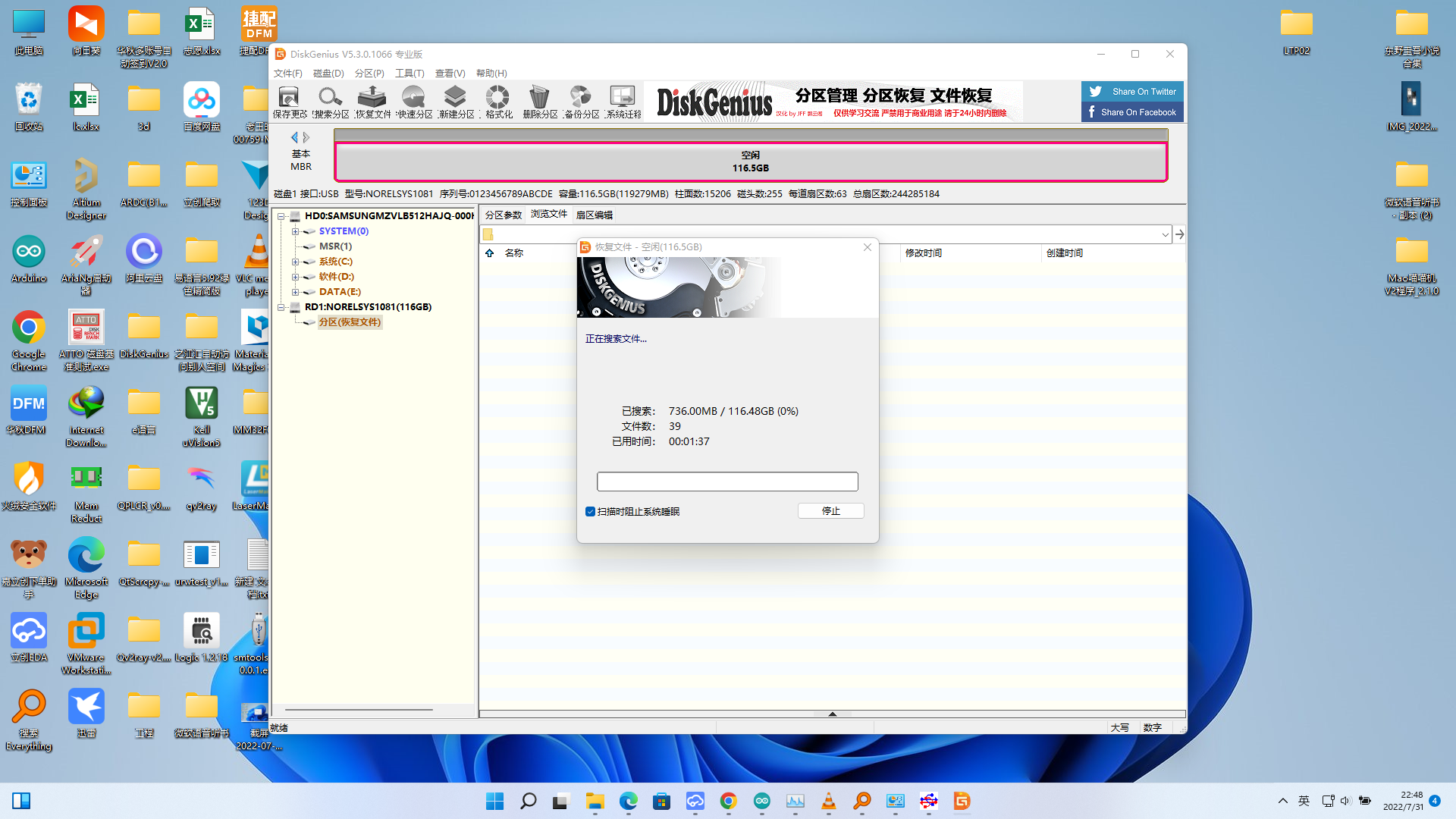Open the Recover Files toolbar tool

(x=372, y=102)
